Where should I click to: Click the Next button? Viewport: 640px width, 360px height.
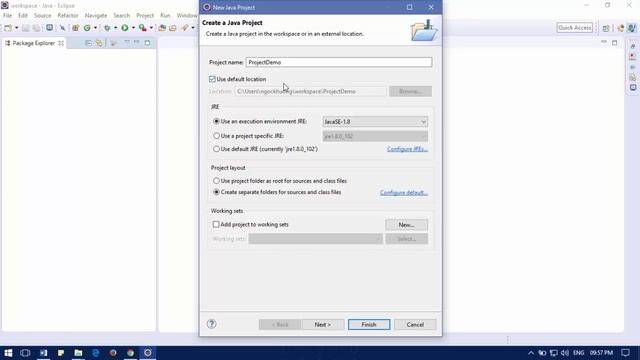click(x=322, y=324)
